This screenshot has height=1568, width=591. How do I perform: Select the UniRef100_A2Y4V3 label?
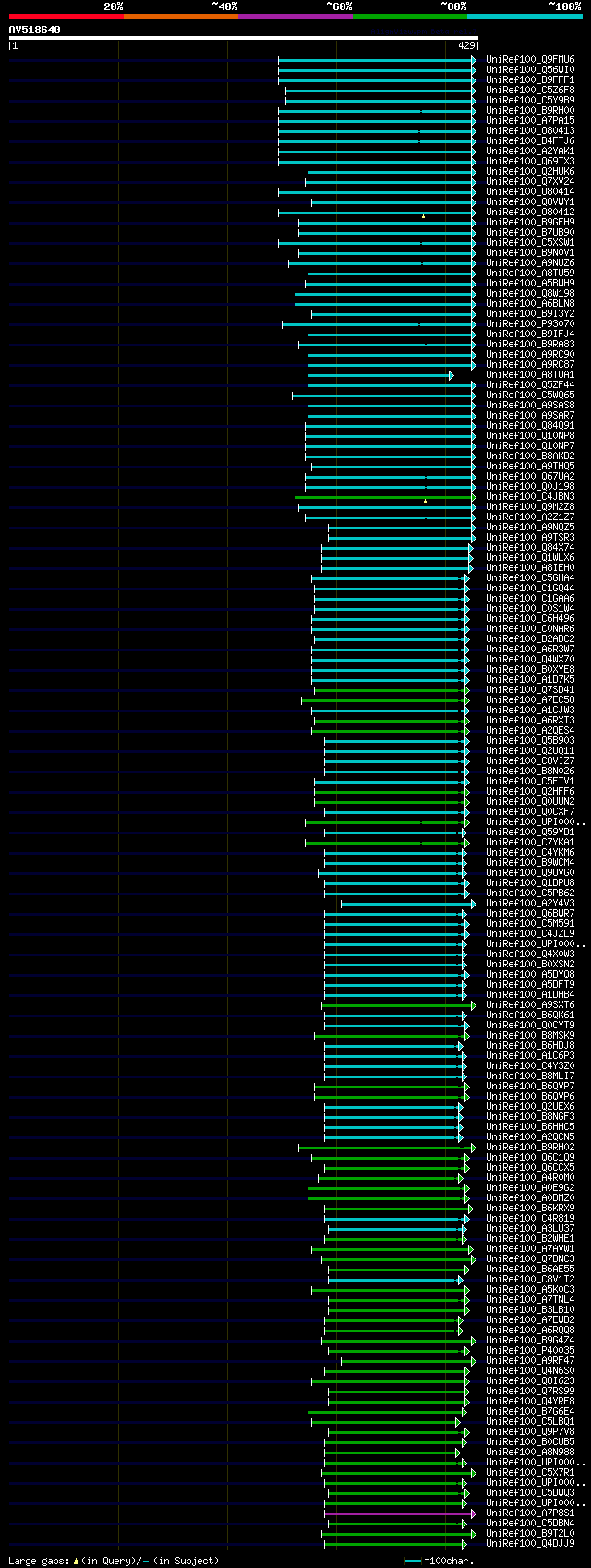point(530,904)
